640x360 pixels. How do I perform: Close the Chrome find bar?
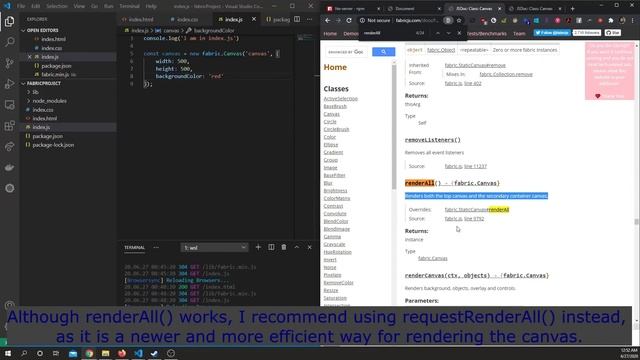[459, 33]
